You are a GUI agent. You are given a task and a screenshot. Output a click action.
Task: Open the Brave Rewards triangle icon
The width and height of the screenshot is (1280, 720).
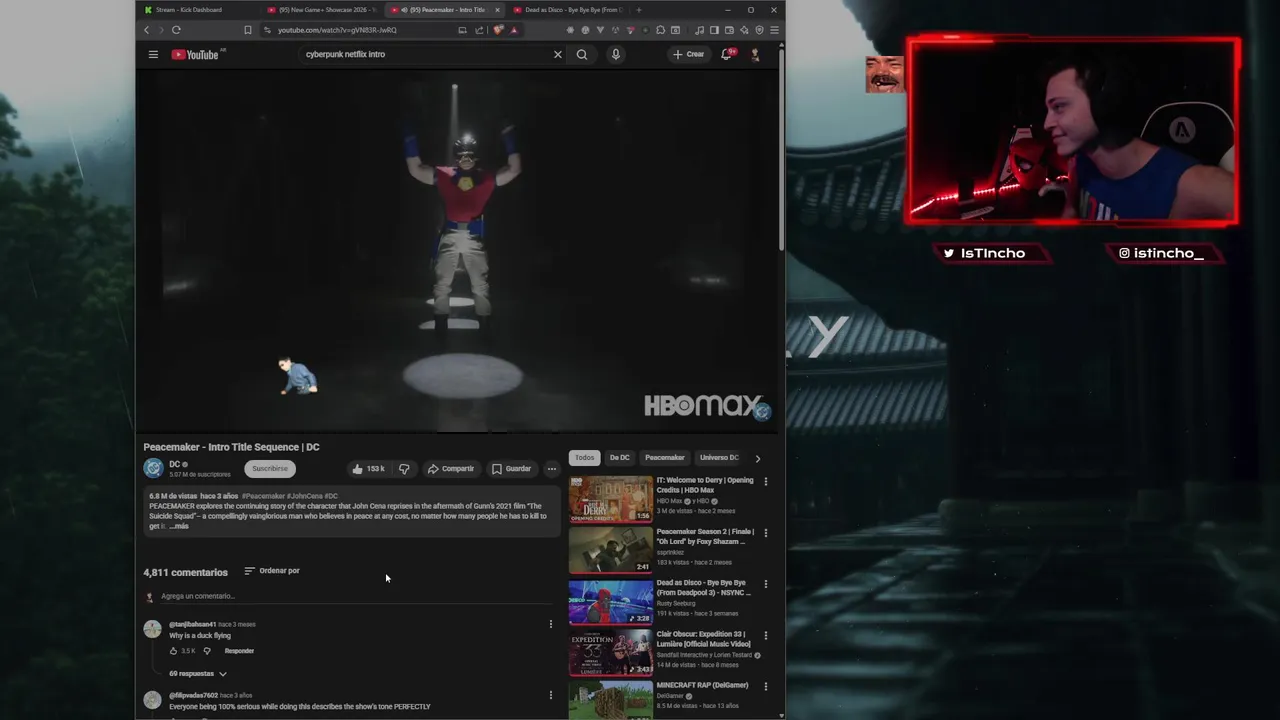click(514, 30)
